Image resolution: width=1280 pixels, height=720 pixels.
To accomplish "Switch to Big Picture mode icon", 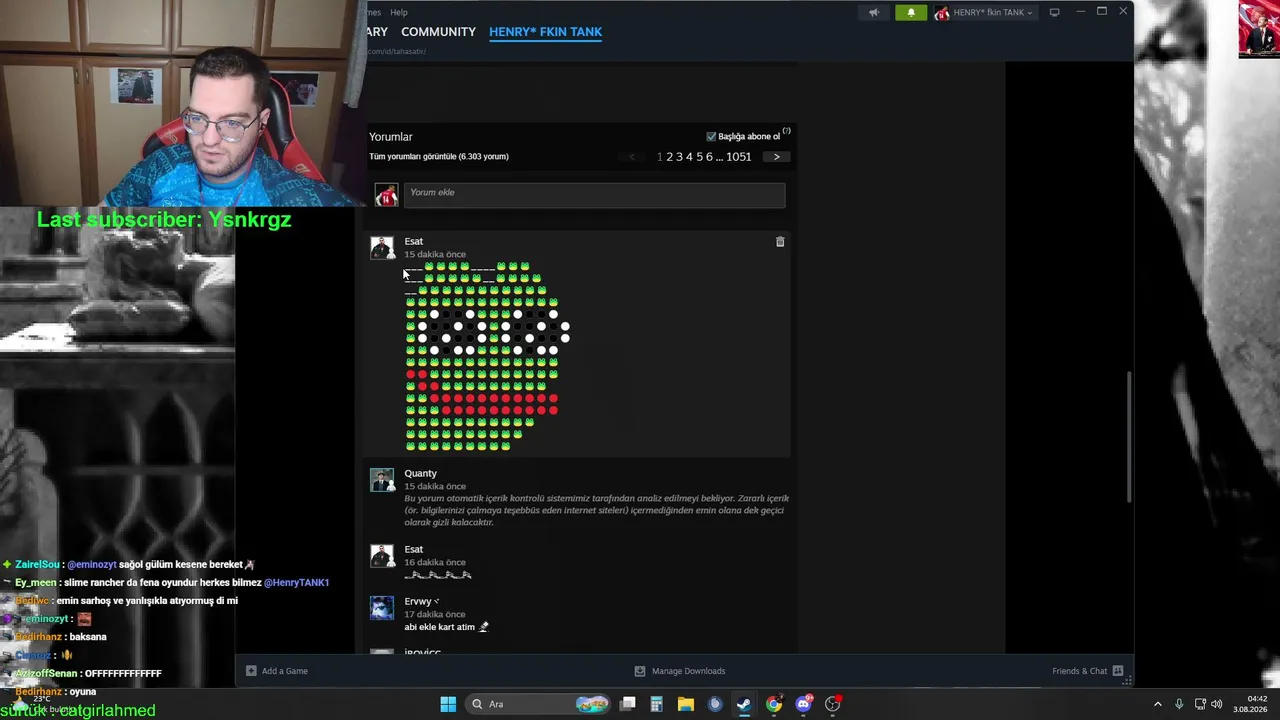I will point(1054,12).
